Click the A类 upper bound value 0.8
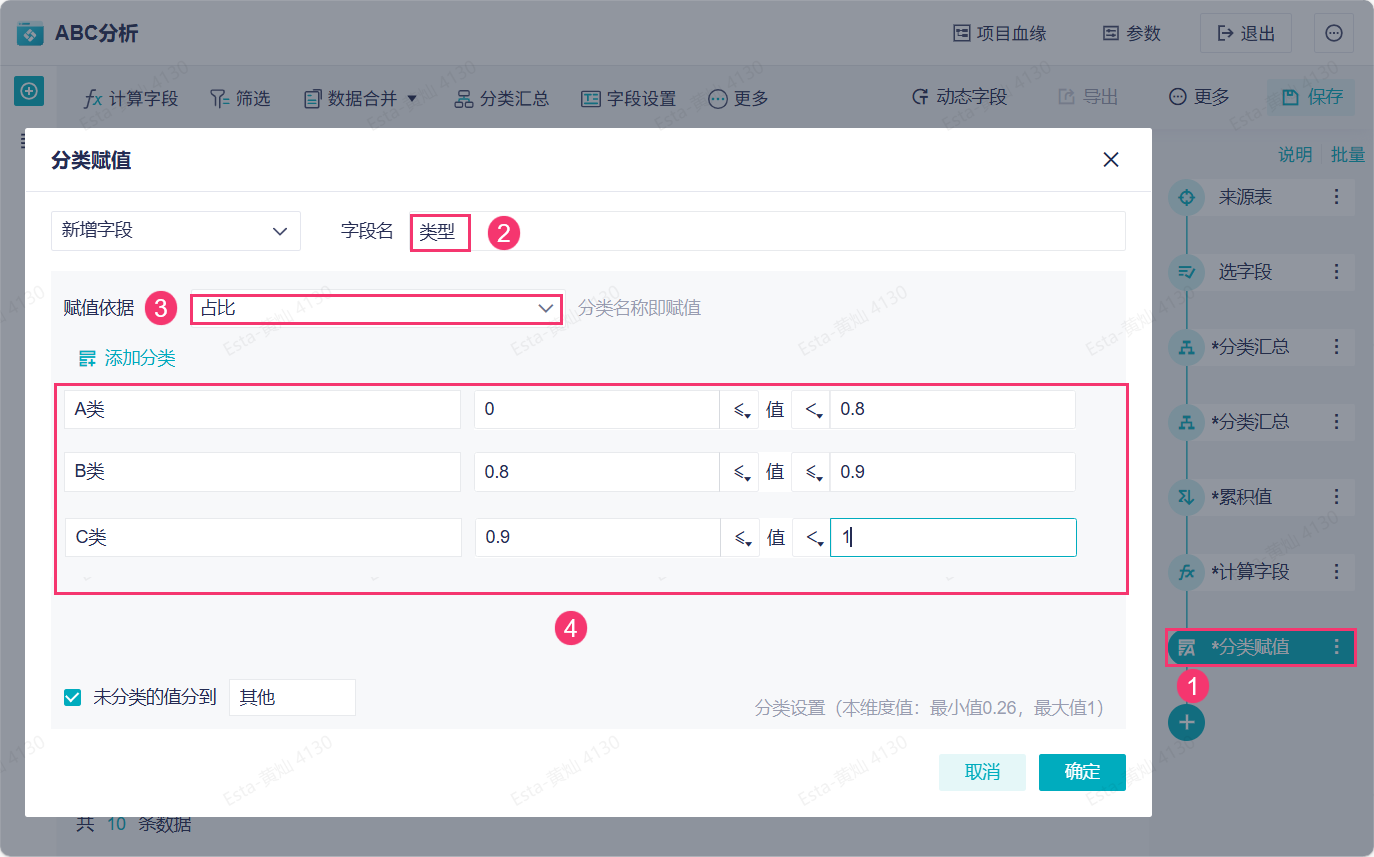 pos(953,409)
